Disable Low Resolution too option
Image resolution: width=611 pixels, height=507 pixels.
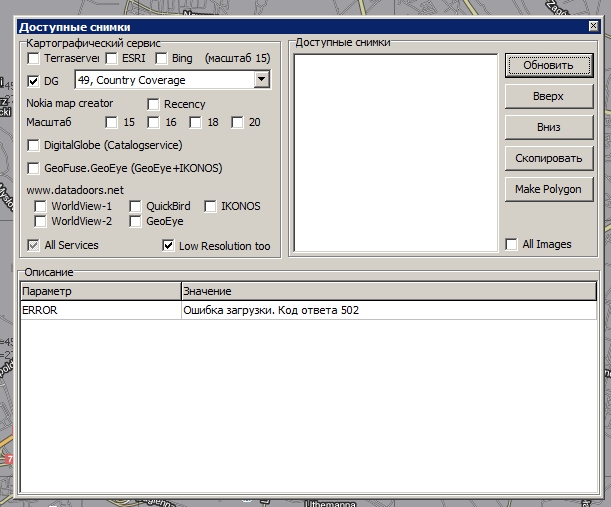click(x=168, y=246)
